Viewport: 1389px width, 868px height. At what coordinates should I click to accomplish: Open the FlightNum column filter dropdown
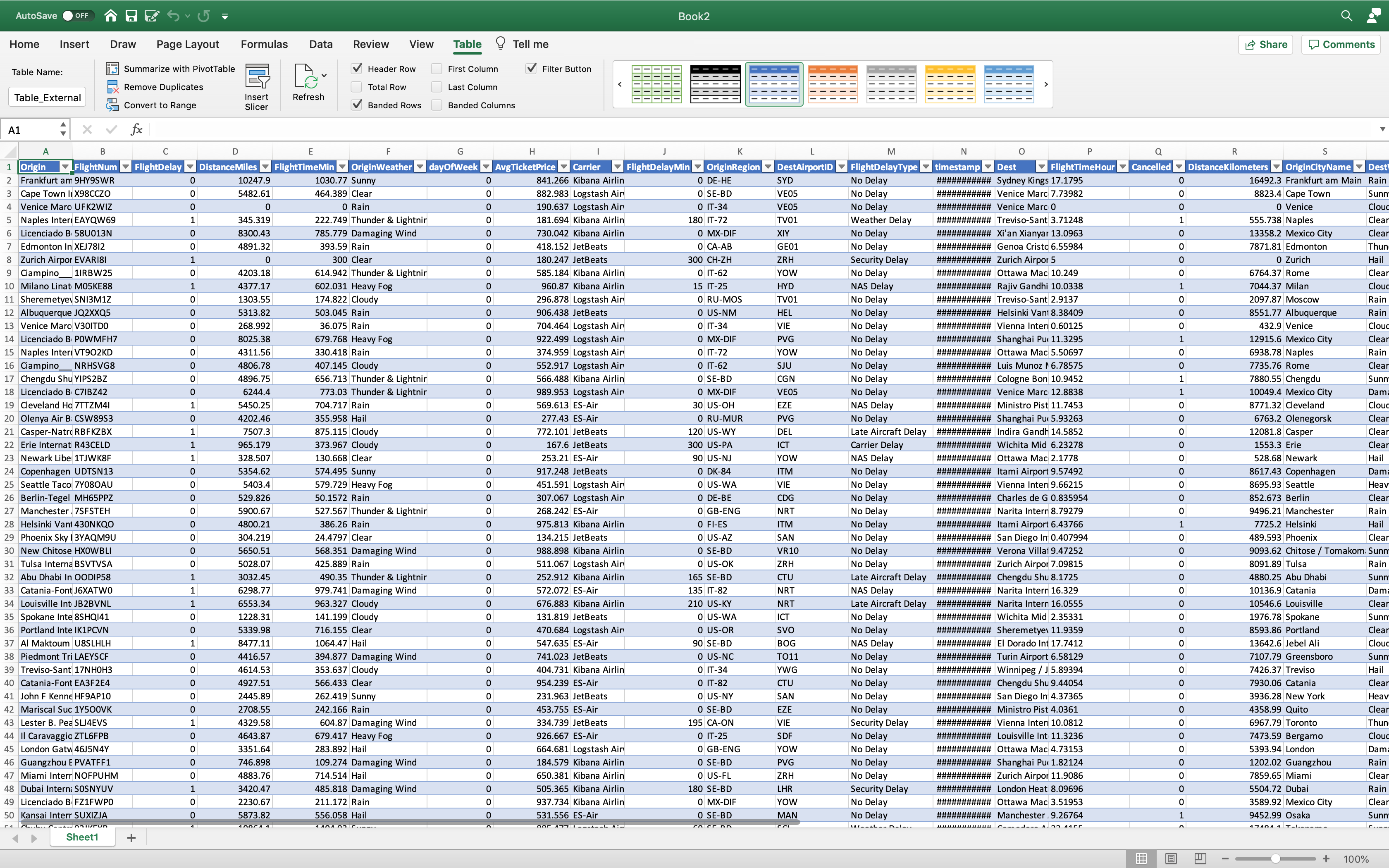click(125, 167)
